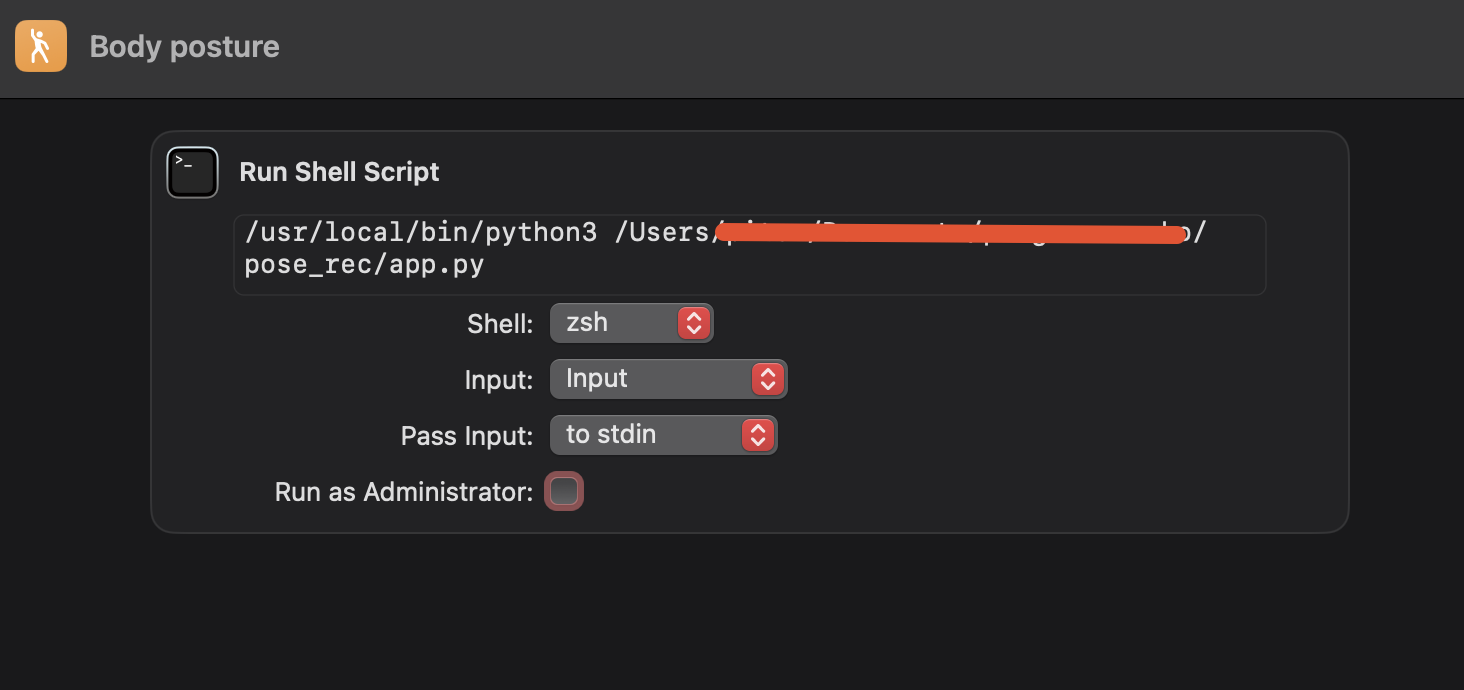Select the Body posture title text

184,45
